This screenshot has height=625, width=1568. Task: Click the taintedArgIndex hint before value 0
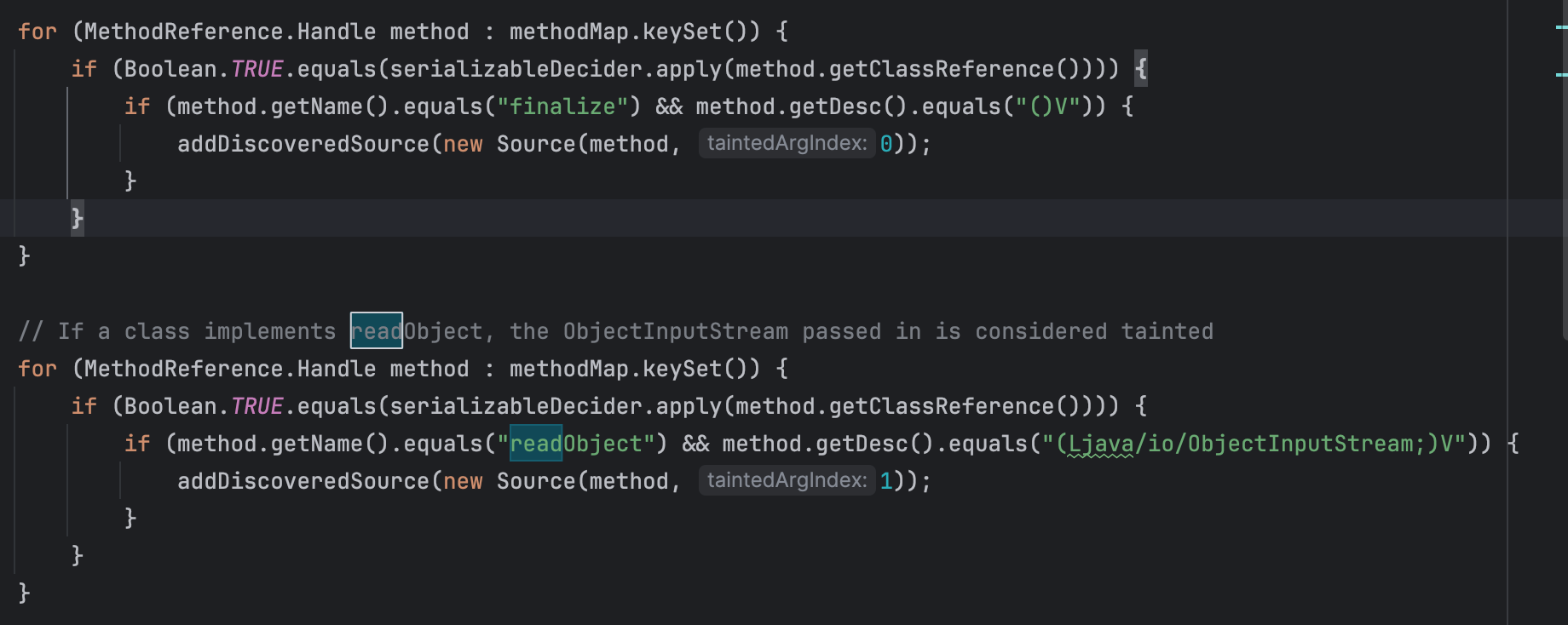click(786, 143)
